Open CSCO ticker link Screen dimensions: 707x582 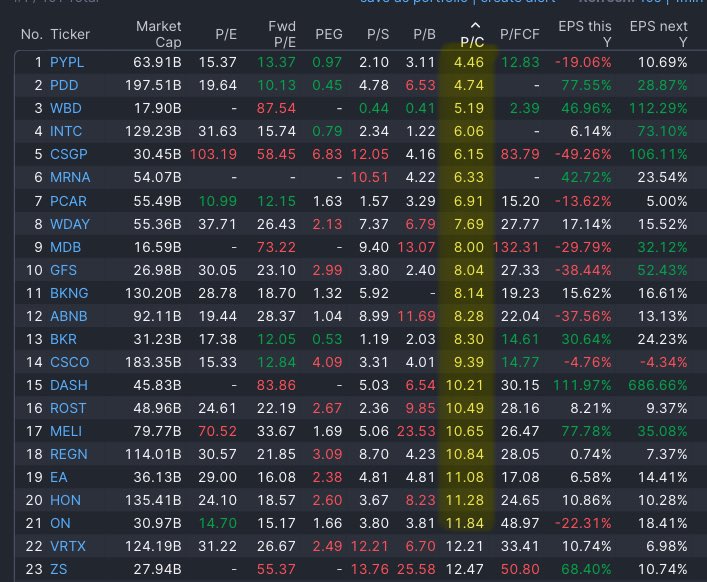69,362
